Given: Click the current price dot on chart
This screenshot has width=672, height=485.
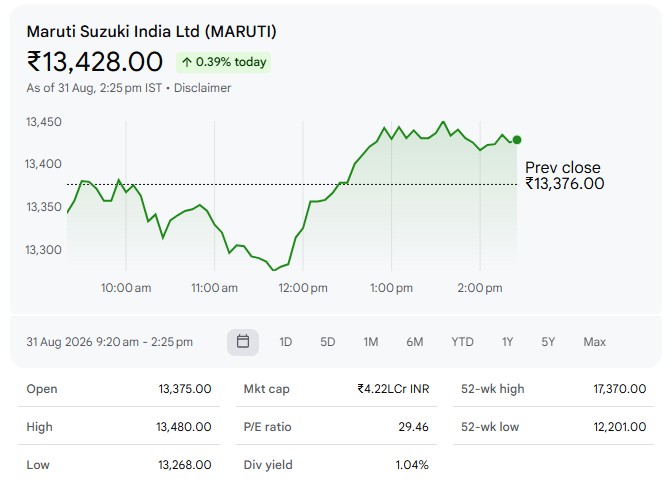Looking at the screenshot, I should pos(517,140).
